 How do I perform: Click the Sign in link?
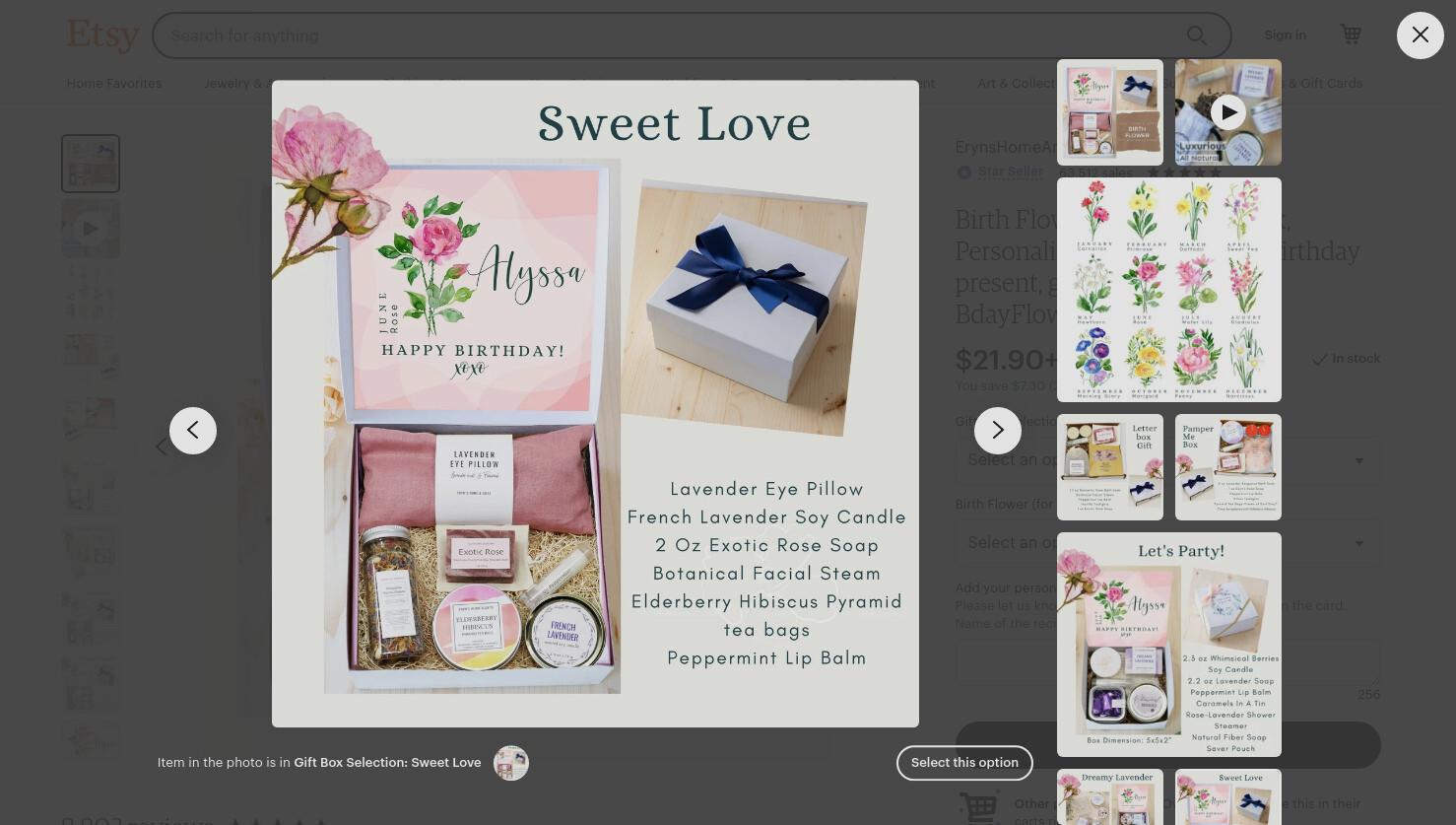tap(1285, 34)
